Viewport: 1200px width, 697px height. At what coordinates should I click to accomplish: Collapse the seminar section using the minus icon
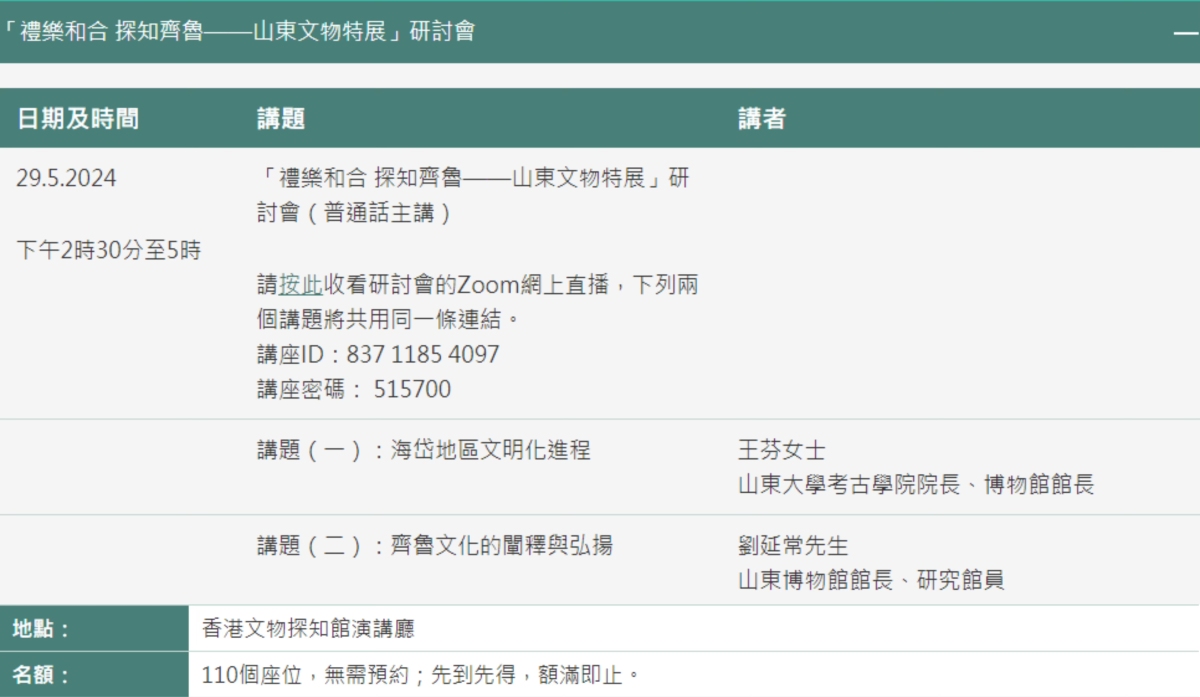tap(1186, 32)
